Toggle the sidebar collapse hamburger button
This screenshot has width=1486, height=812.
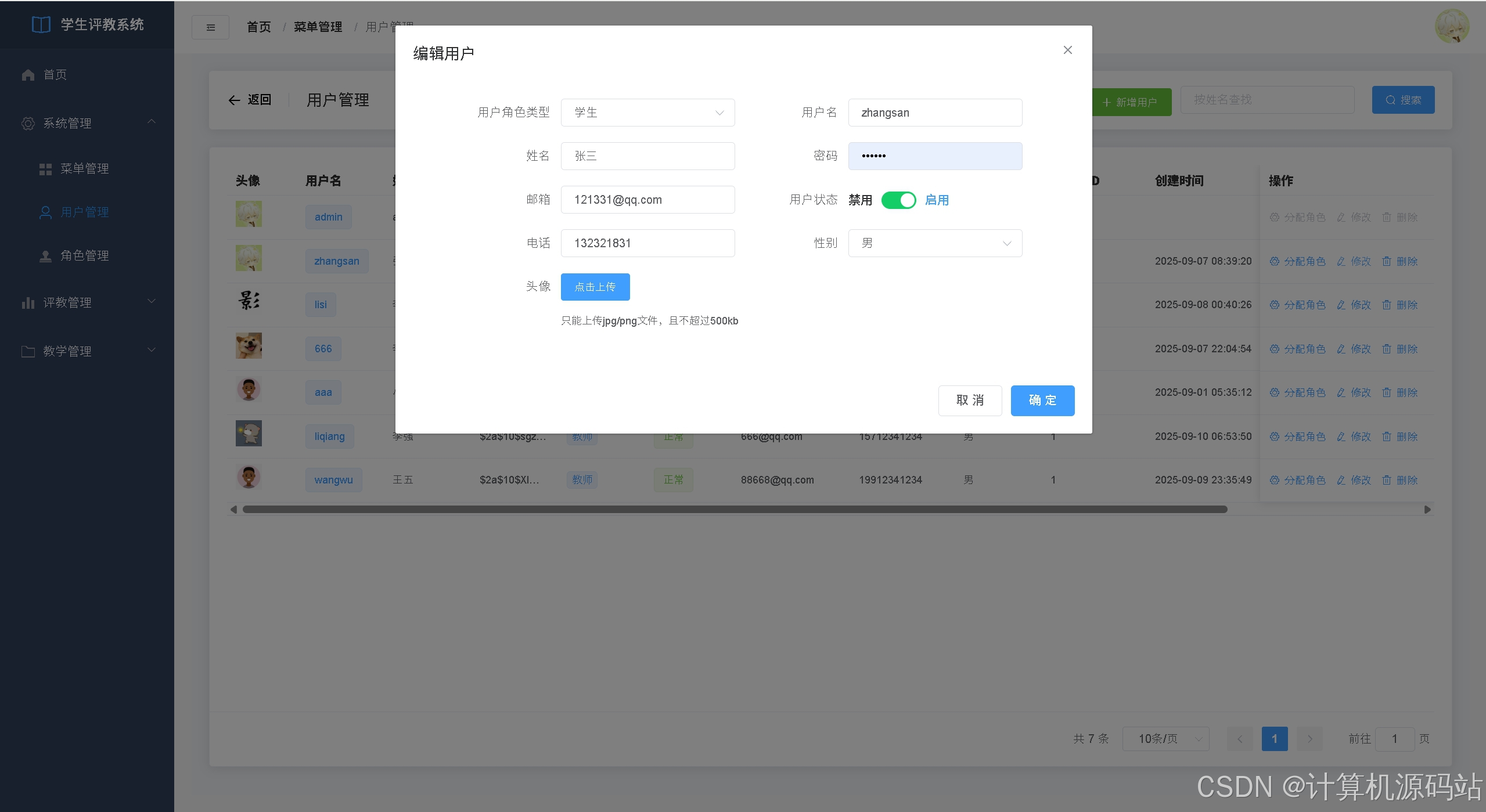coord(210,27)
